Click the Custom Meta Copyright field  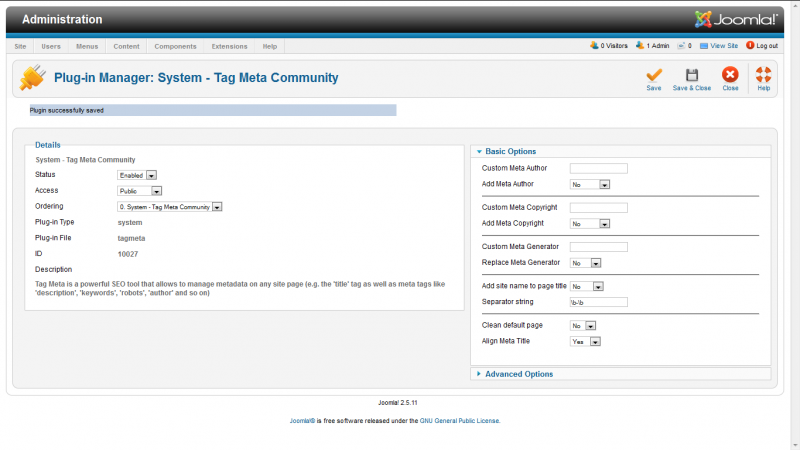pyautogui.click(x=598, y=208)
